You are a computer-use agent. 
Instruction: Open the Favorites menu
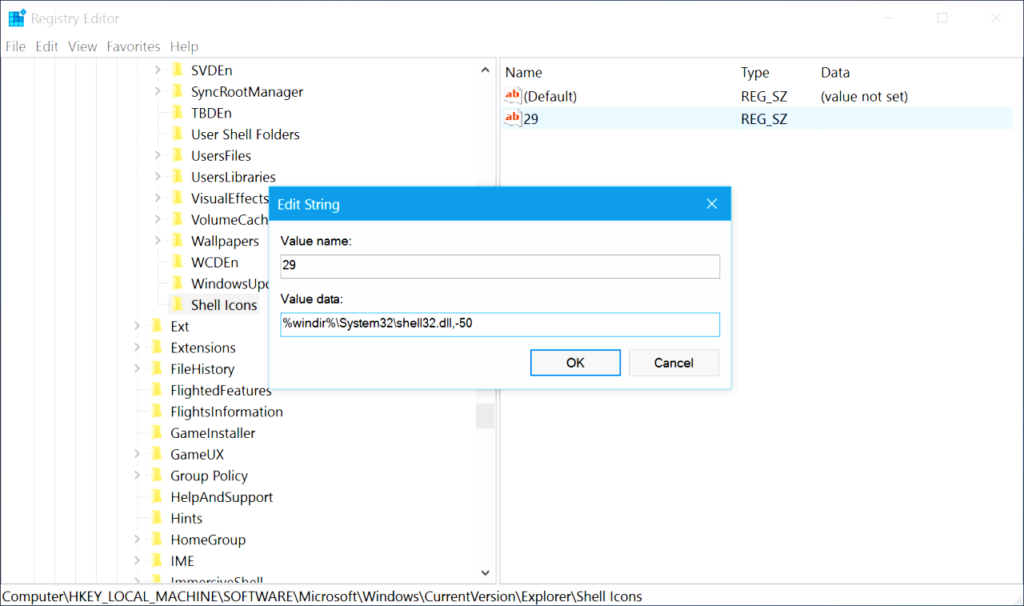(x=133, y=46)
